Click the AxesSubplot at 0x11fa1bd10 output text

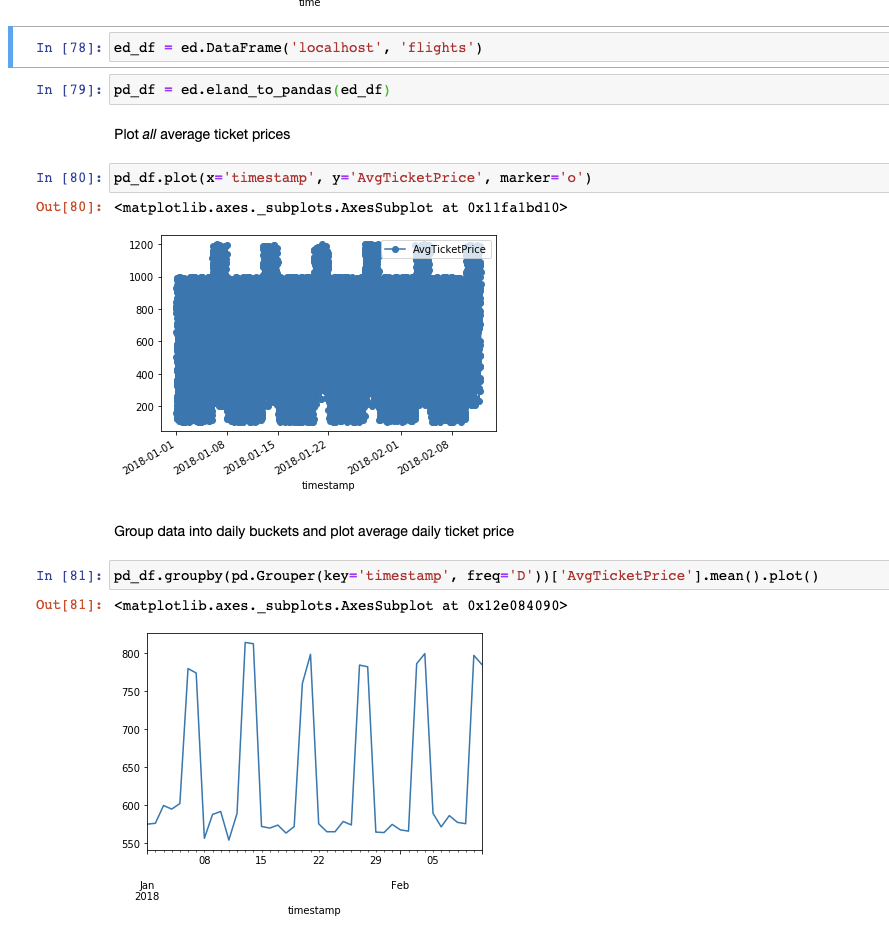click(x=340, y=208)
